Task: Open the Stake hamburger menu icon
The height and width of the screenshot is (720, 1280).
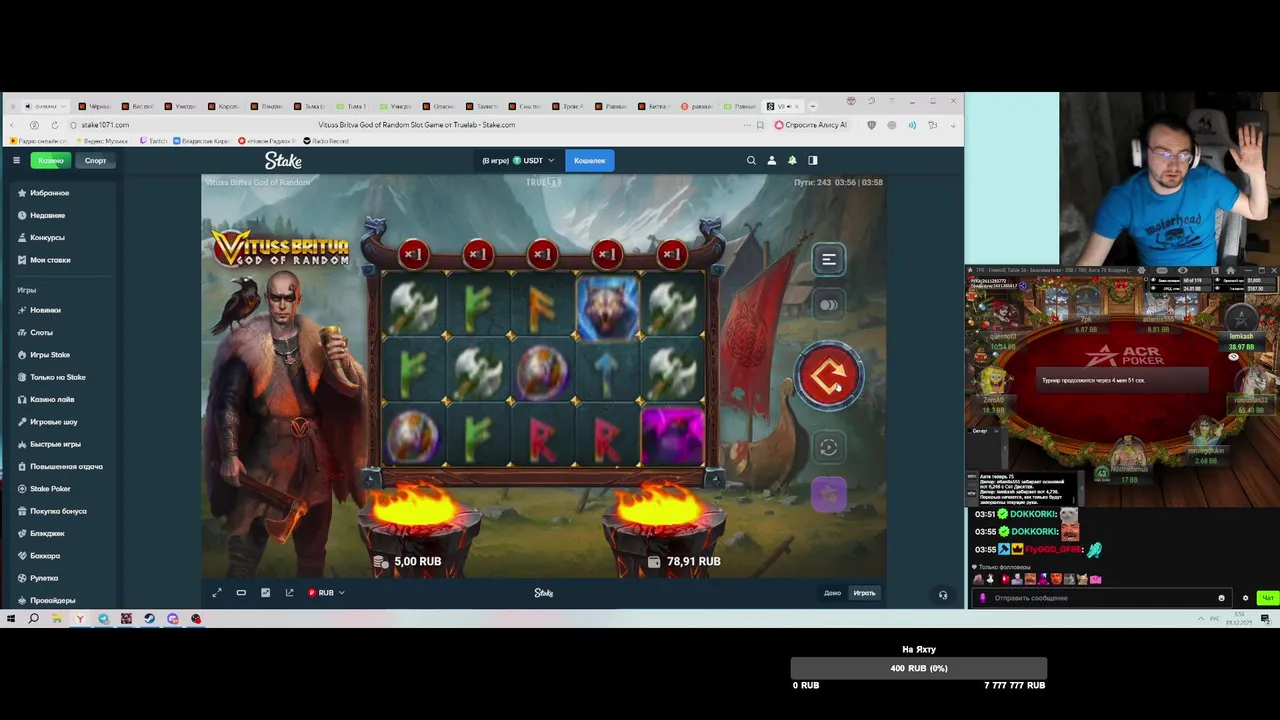Action: click(16, 160)
